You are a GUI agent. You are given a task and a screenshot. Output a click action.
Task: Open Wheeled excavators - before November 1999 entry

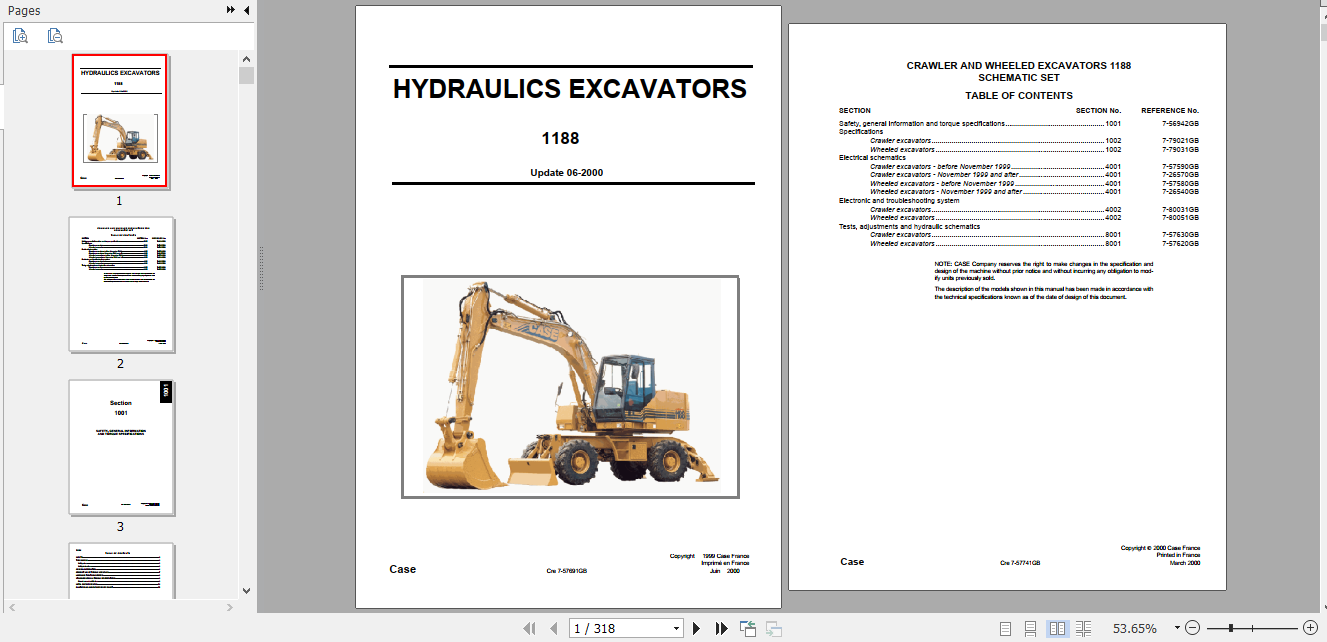coord(995,184)
